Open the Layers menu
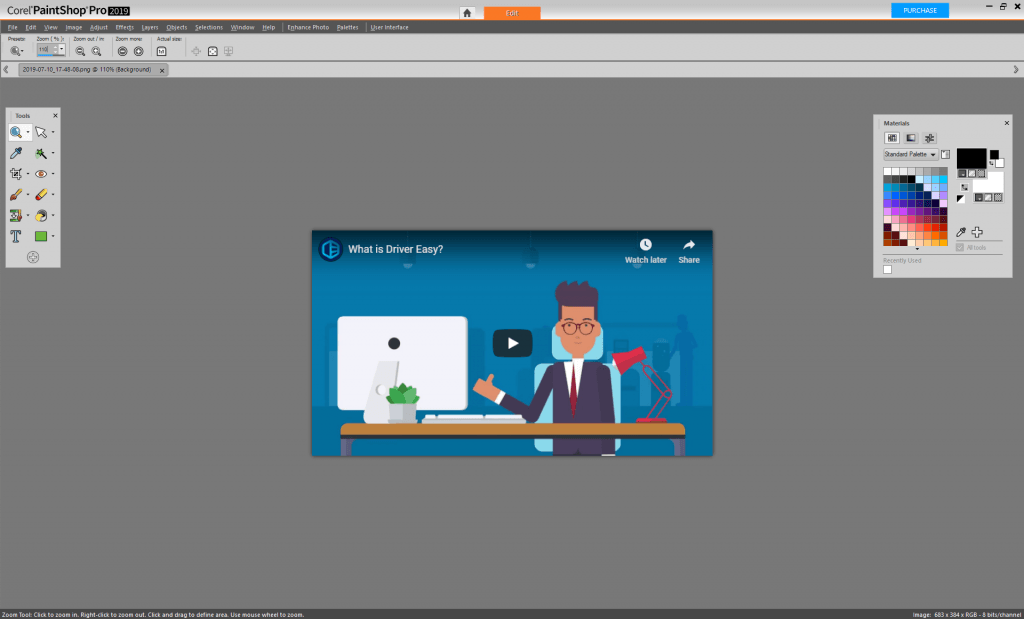This screenshot has height=619, width=1024. [150, 27]
